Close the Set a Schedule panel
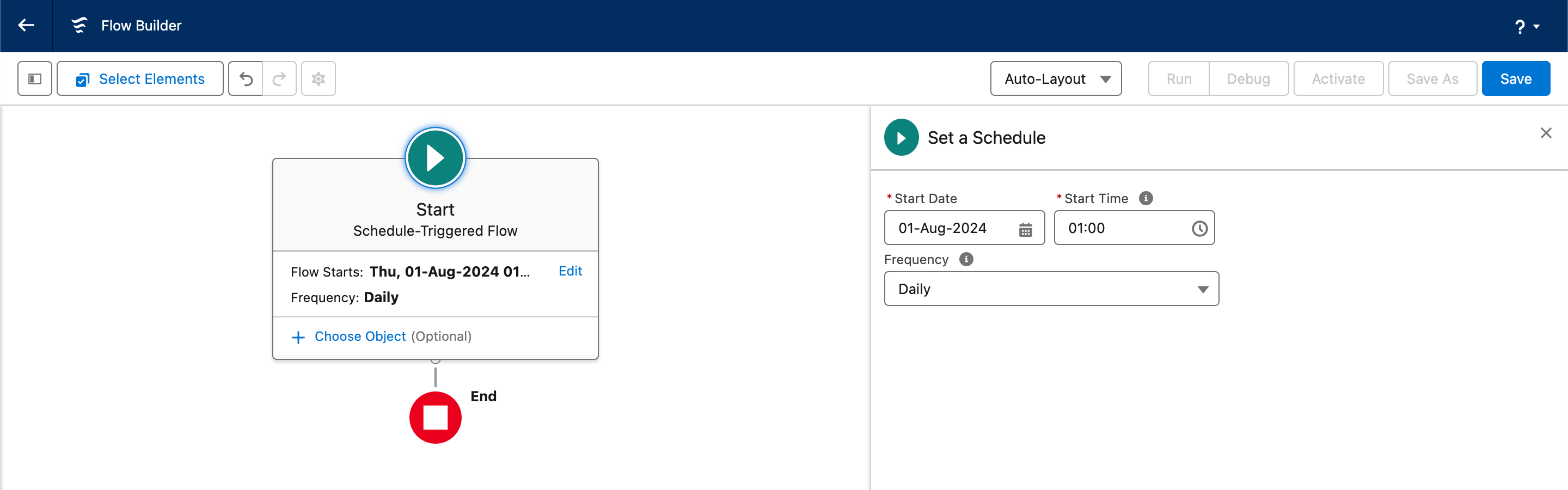1568x490 pixels. click(x=1546, y=133)
